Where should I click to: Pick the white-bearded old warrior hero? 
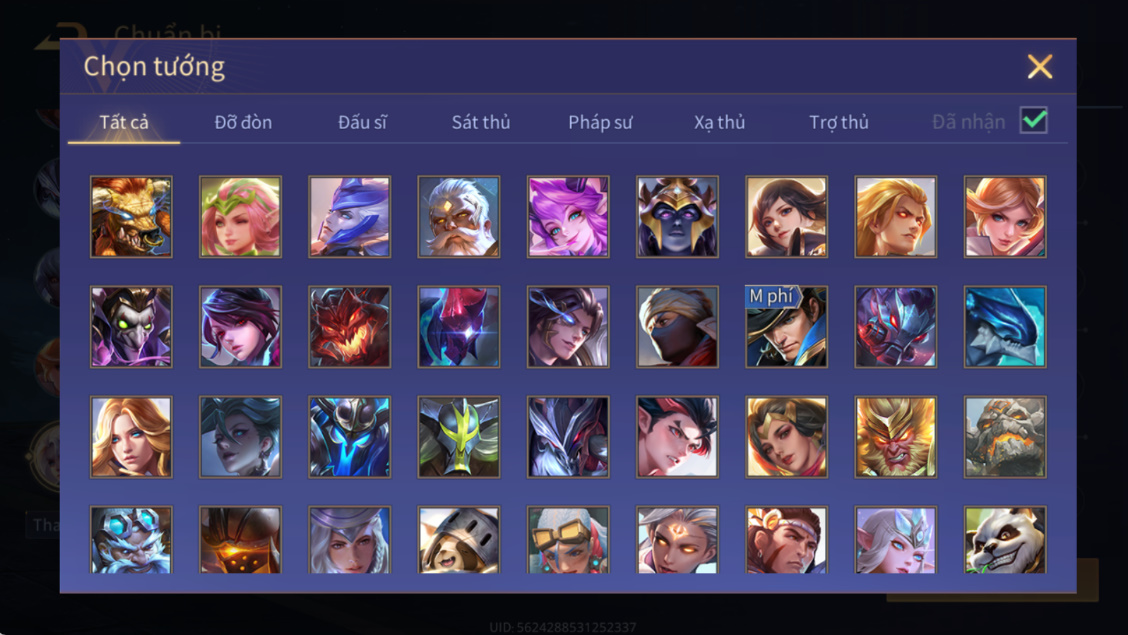pos(459,216)
